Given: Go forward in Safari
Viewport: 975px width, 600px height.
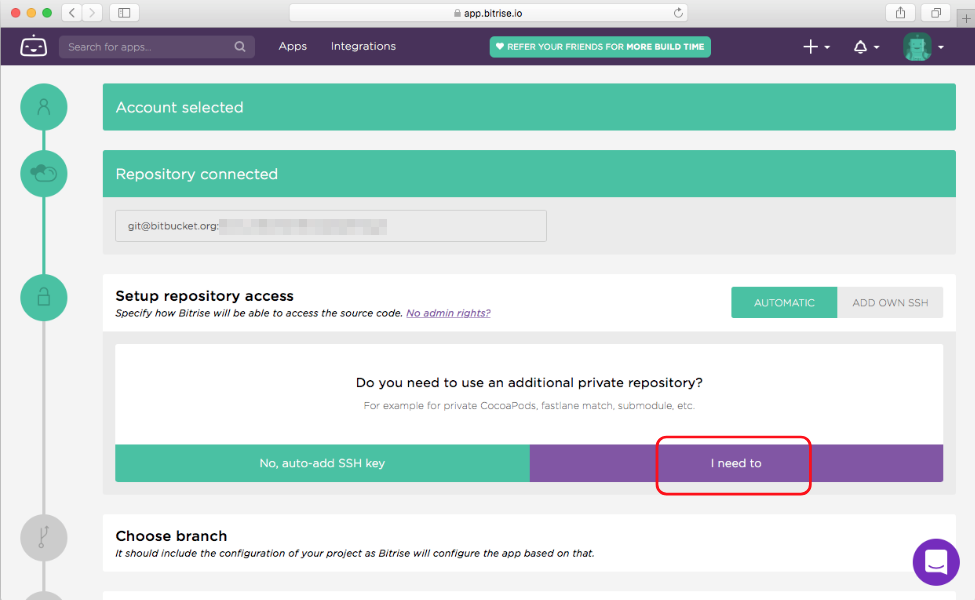Looking at the screenshot, I should 92,12.
